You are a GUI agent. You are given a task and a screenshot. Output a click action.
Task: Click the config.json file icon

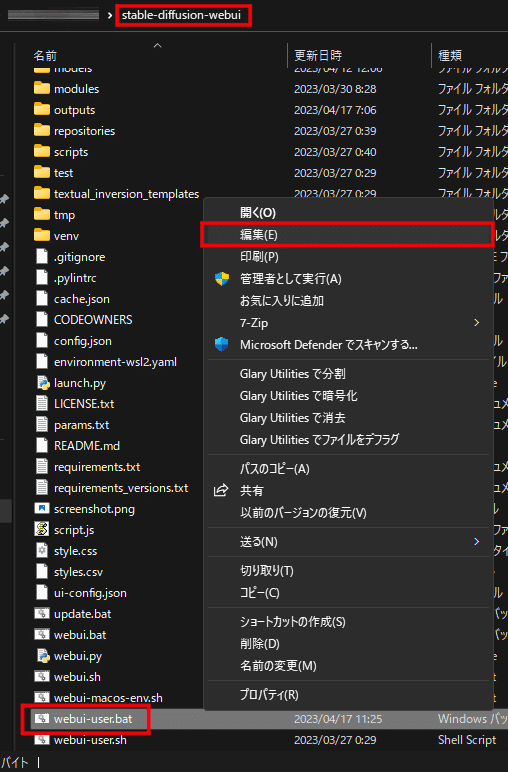(x=42, y=341)
